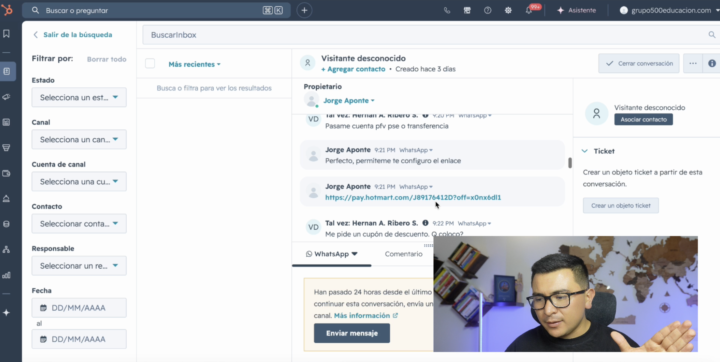Open WhatsApp channel menu on 9:21 PM Perfecto message
Screen dimensions: 720x362
[x=416, y=150]
